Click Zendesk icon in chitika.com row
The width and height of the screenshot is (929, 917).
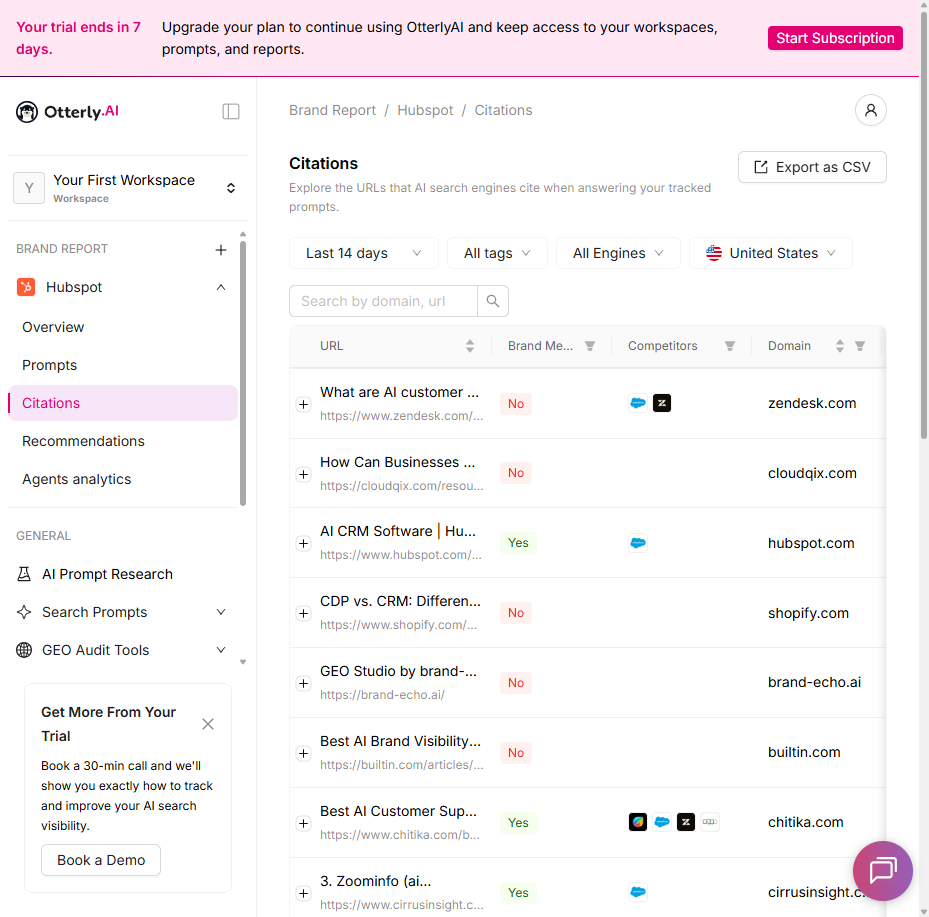[685, 822]
